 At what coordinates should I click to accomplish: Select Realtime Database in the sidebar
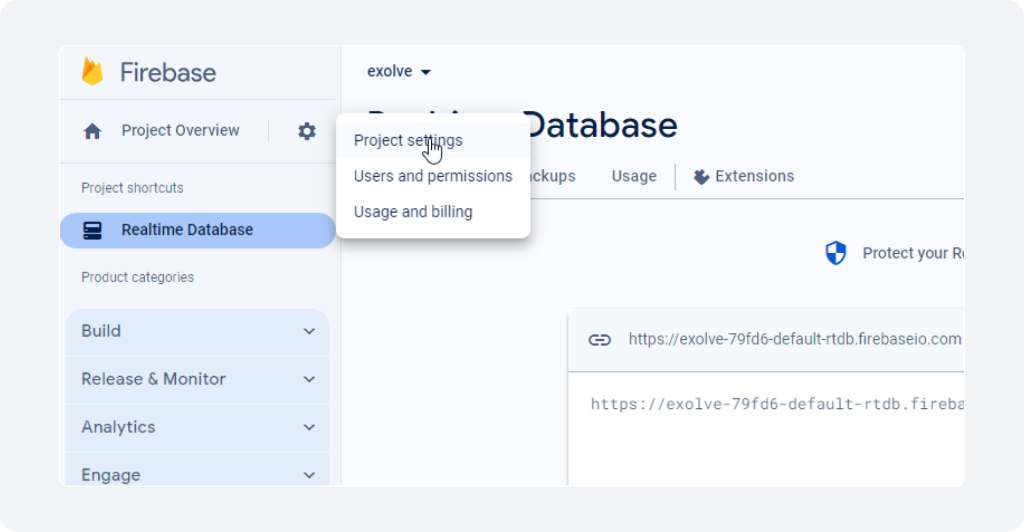pyautogui.click(x=197, y=230)
